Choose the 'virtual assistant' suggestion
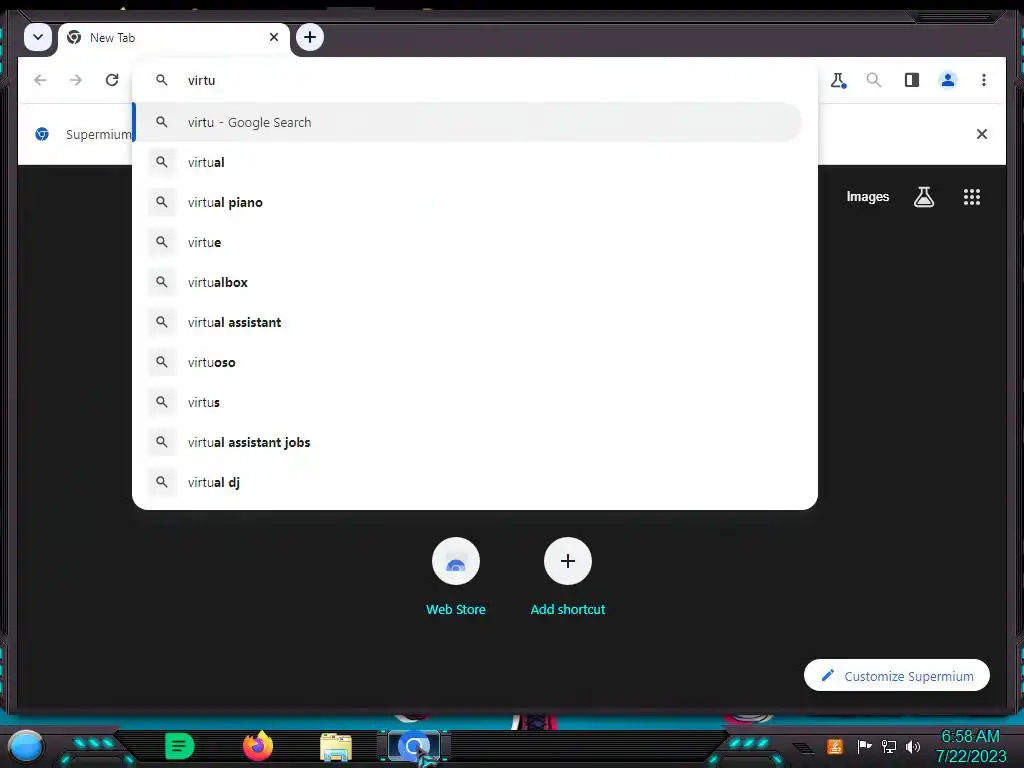The height and width of the screenshot is (768, 1024). coord(468,322)
